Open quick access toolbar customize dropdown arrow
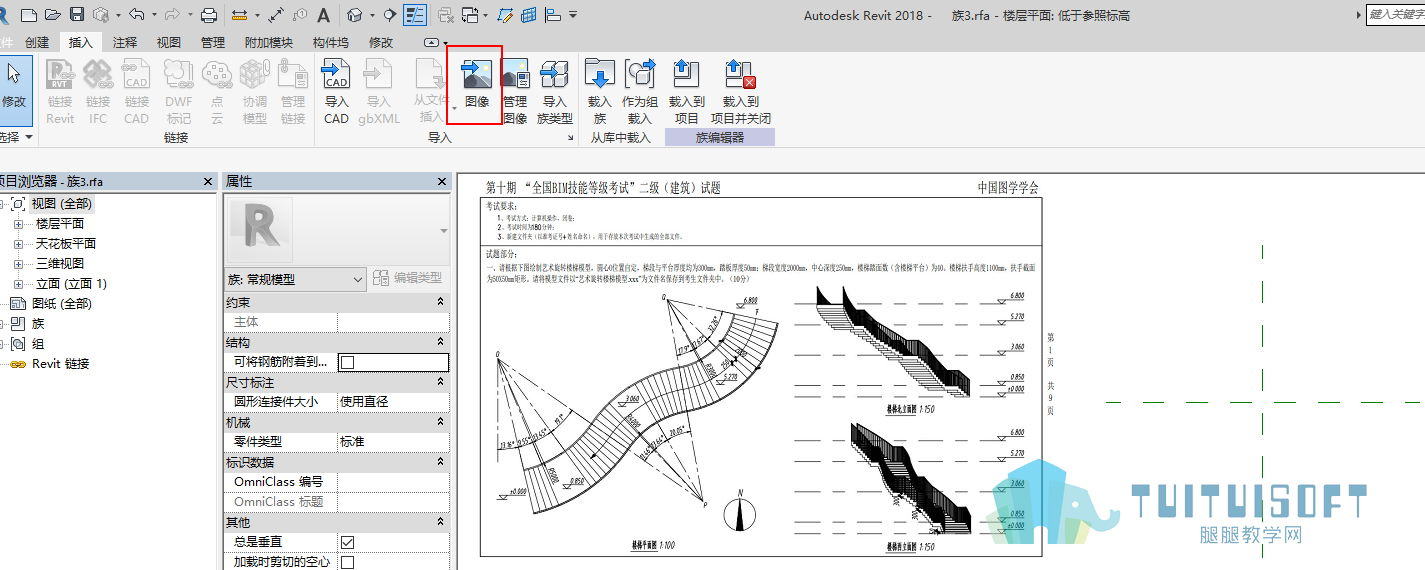 coord(573,15)
